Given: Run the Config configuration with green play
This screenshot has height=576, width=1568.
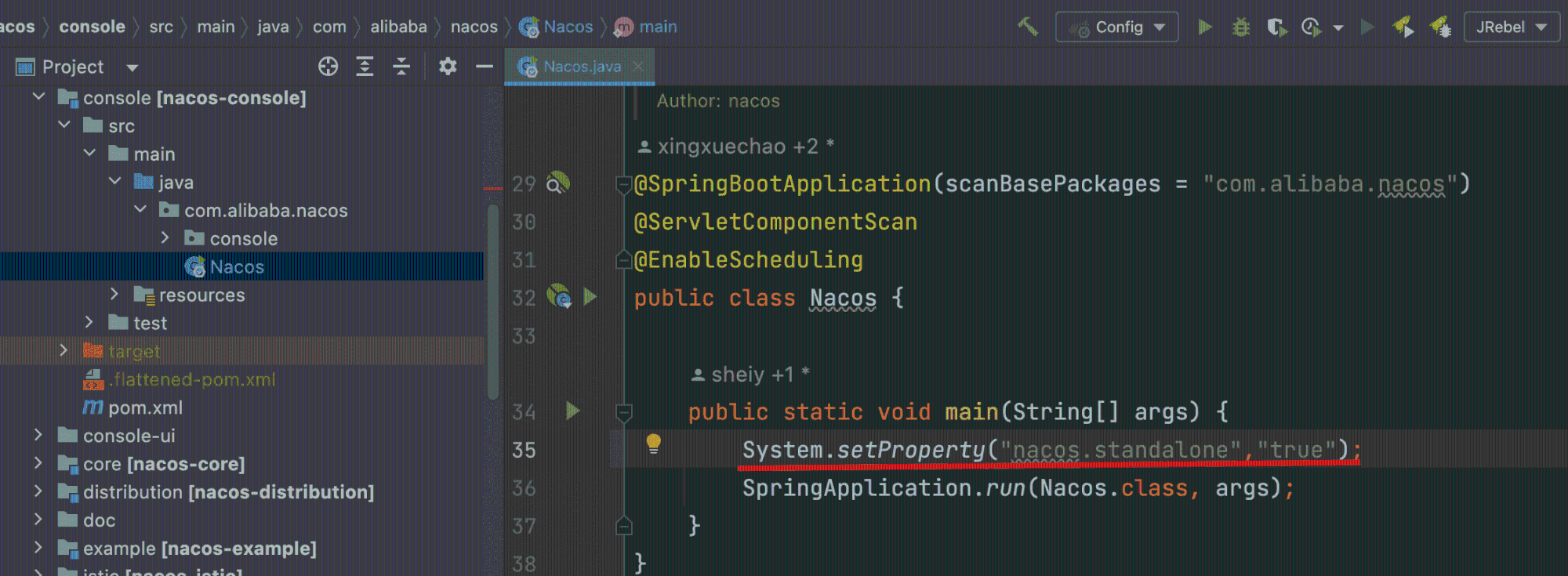Looking at the screenshot, I should pos(1205,27).
